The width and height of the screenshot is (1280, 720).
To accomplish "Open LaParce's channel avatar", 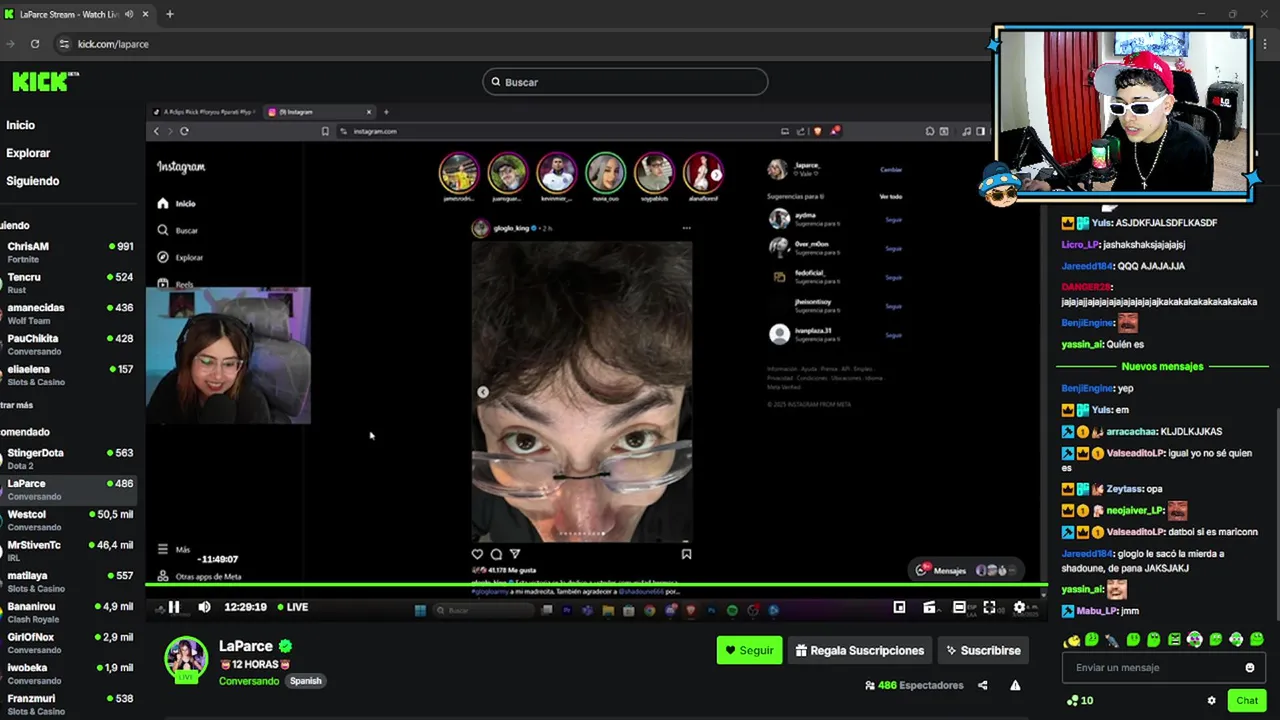I will click(185, 658).
